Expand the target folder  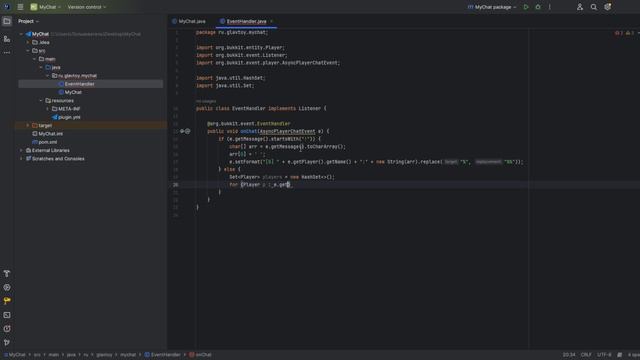(28, 126)
